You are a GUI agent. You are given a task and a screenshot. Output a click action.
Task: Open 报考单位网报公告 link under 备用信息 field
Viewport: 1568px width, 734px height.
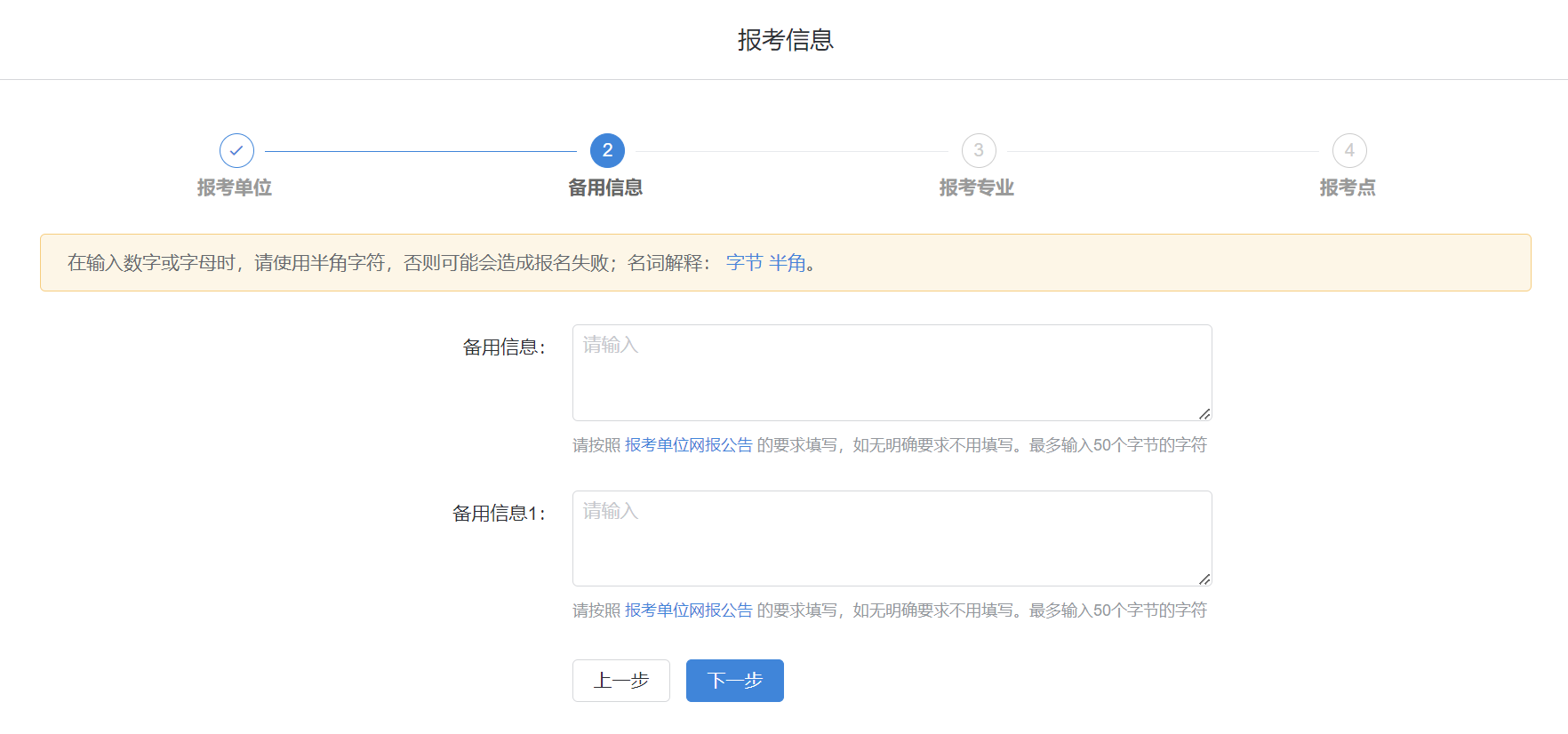click(x=688, y=445)
